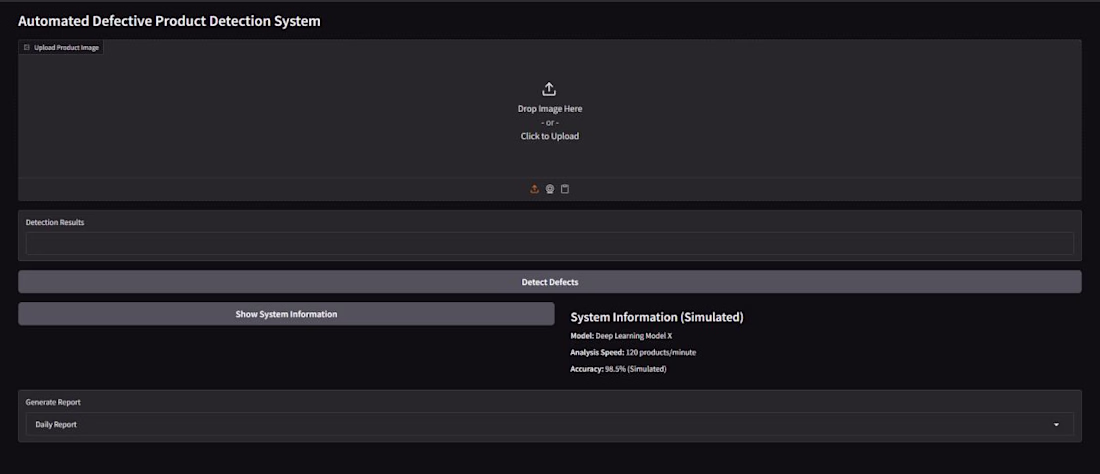
Task: Click the Accuracy 98.5% text line
Action: (618, 369)
